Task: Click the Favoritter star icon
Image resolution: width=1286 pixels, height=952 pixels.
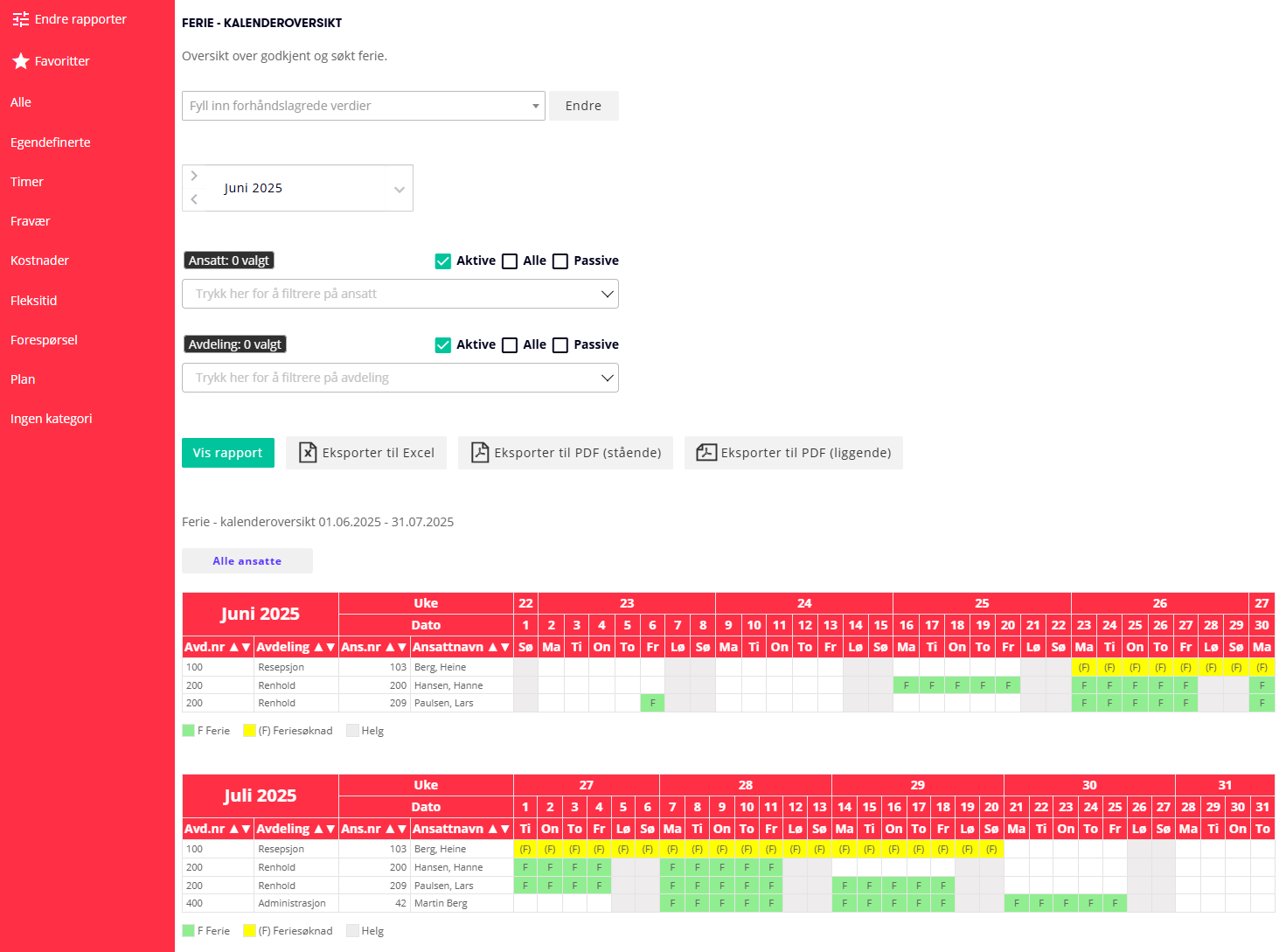Action: point(21,61)
